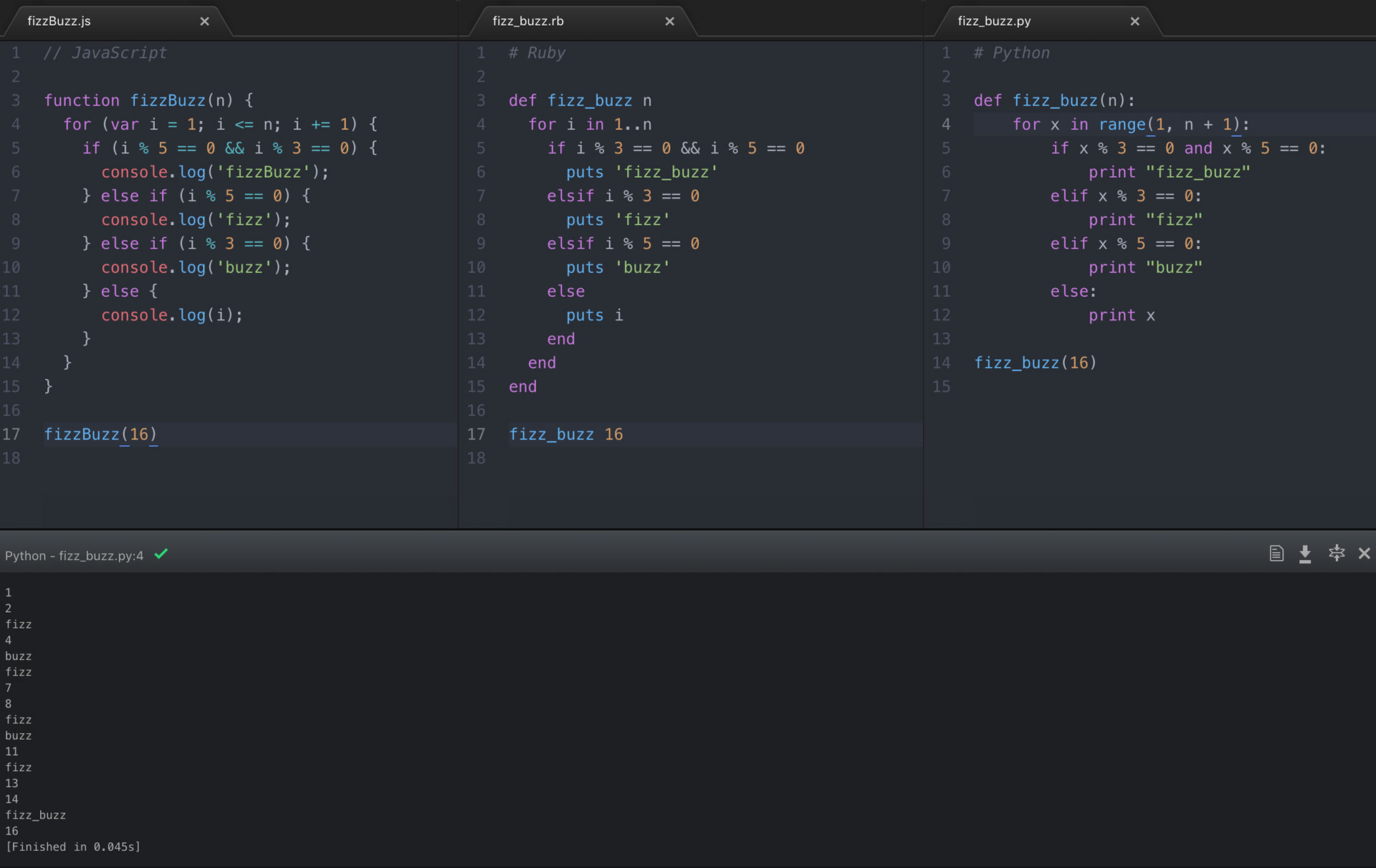The width and height of the screenshot is (1376, 868).
Task: Close the fizzBuzz.js tab
Action: click(x=204, y=22)
